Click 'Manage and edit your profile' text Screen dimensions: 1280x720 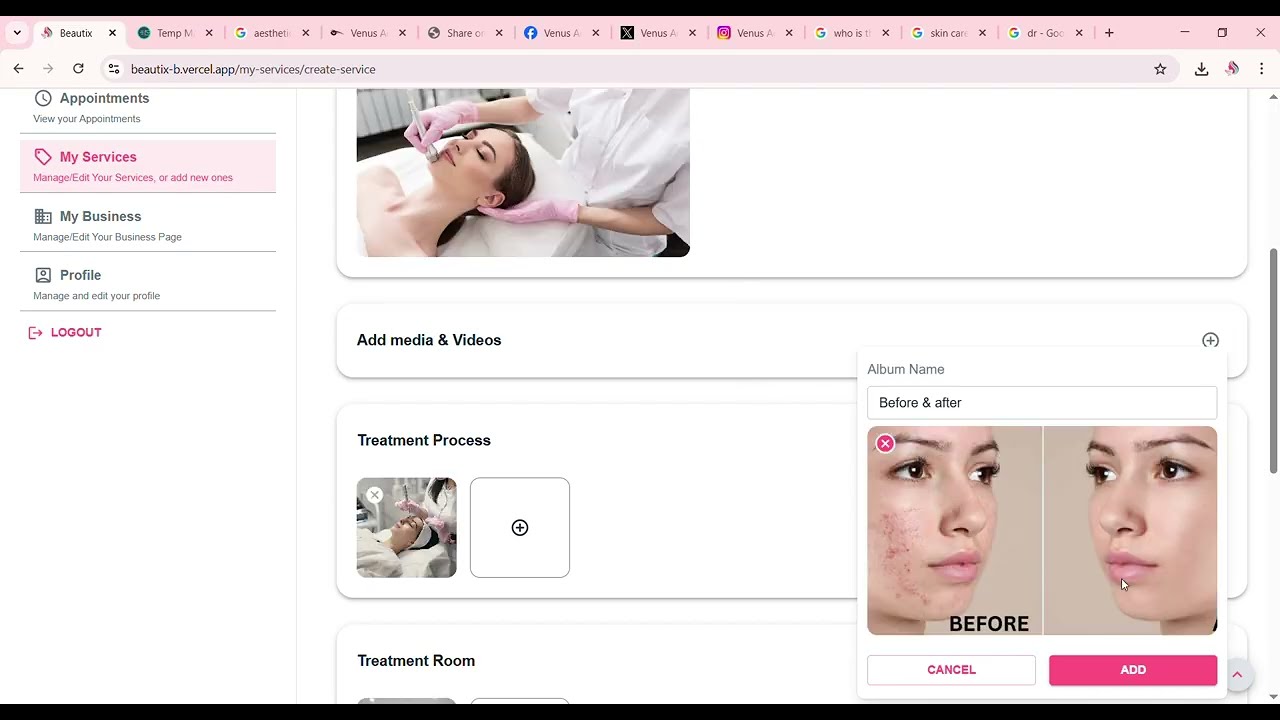(96, 296)
